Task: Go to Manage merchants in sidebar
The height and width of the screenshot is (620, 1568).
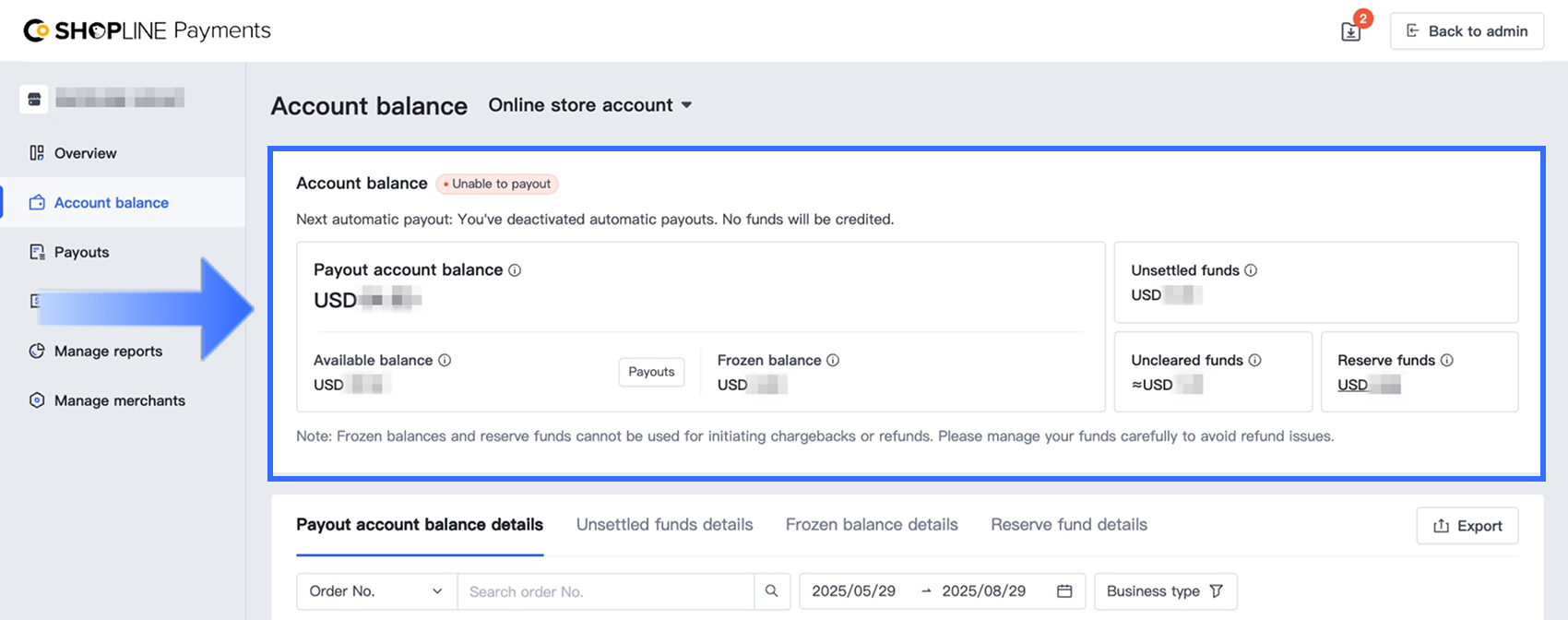Action: coord(119,400)
